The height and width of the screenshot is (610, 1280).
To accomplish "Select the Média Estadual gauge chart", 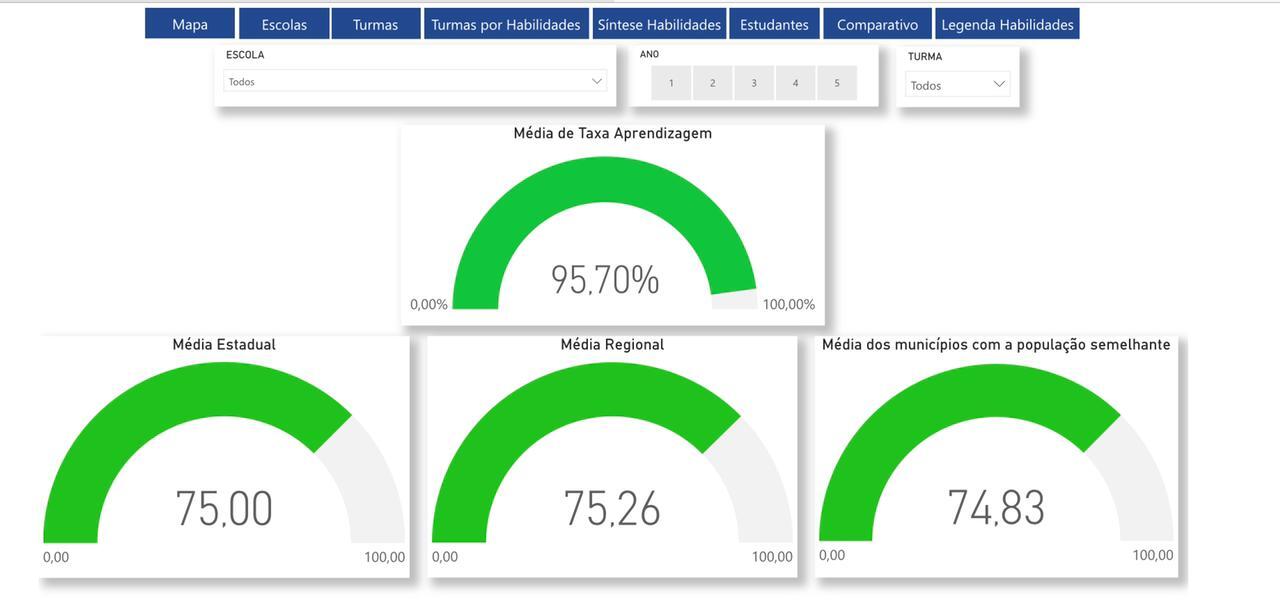I will click(224, 460).
